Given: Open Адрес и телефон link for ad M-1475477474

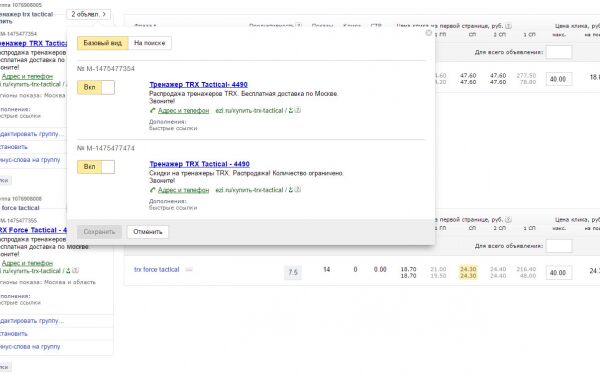Looking at the screenshot, I should (x=183, y=190).
